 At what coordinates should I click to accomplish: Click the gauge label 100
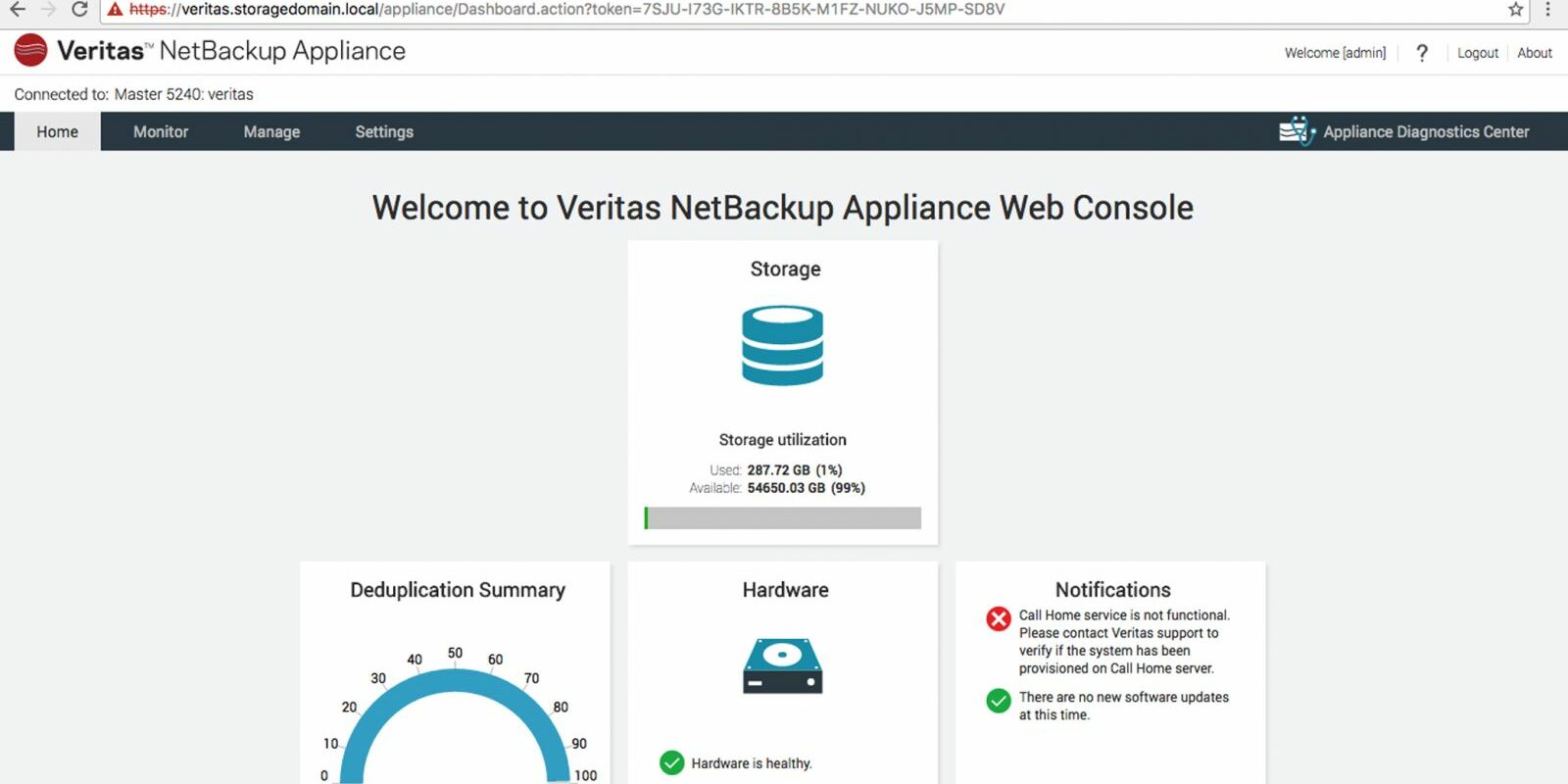585,775
